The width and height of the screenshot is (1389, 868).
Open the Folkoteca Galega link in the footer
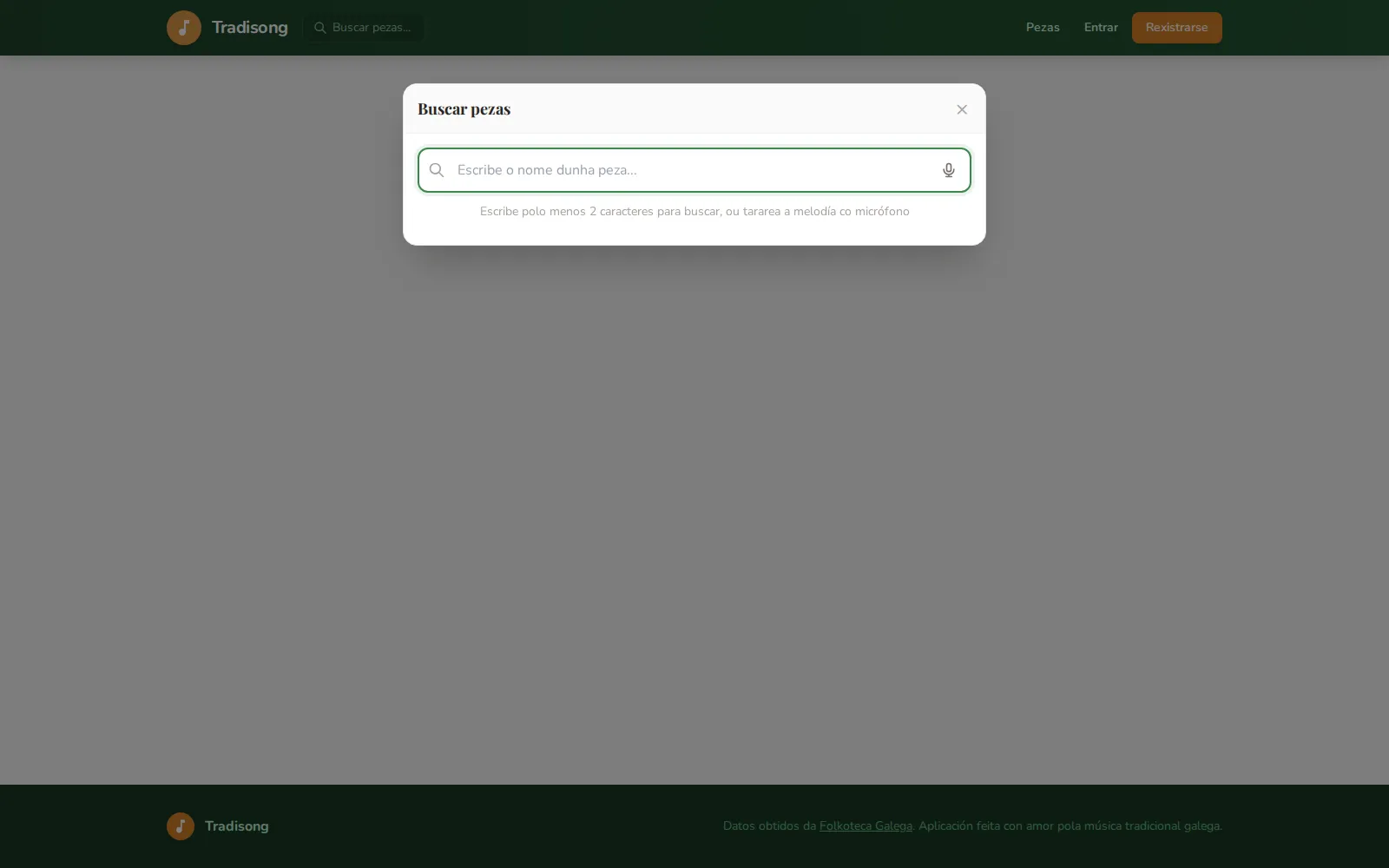[866, 826]
